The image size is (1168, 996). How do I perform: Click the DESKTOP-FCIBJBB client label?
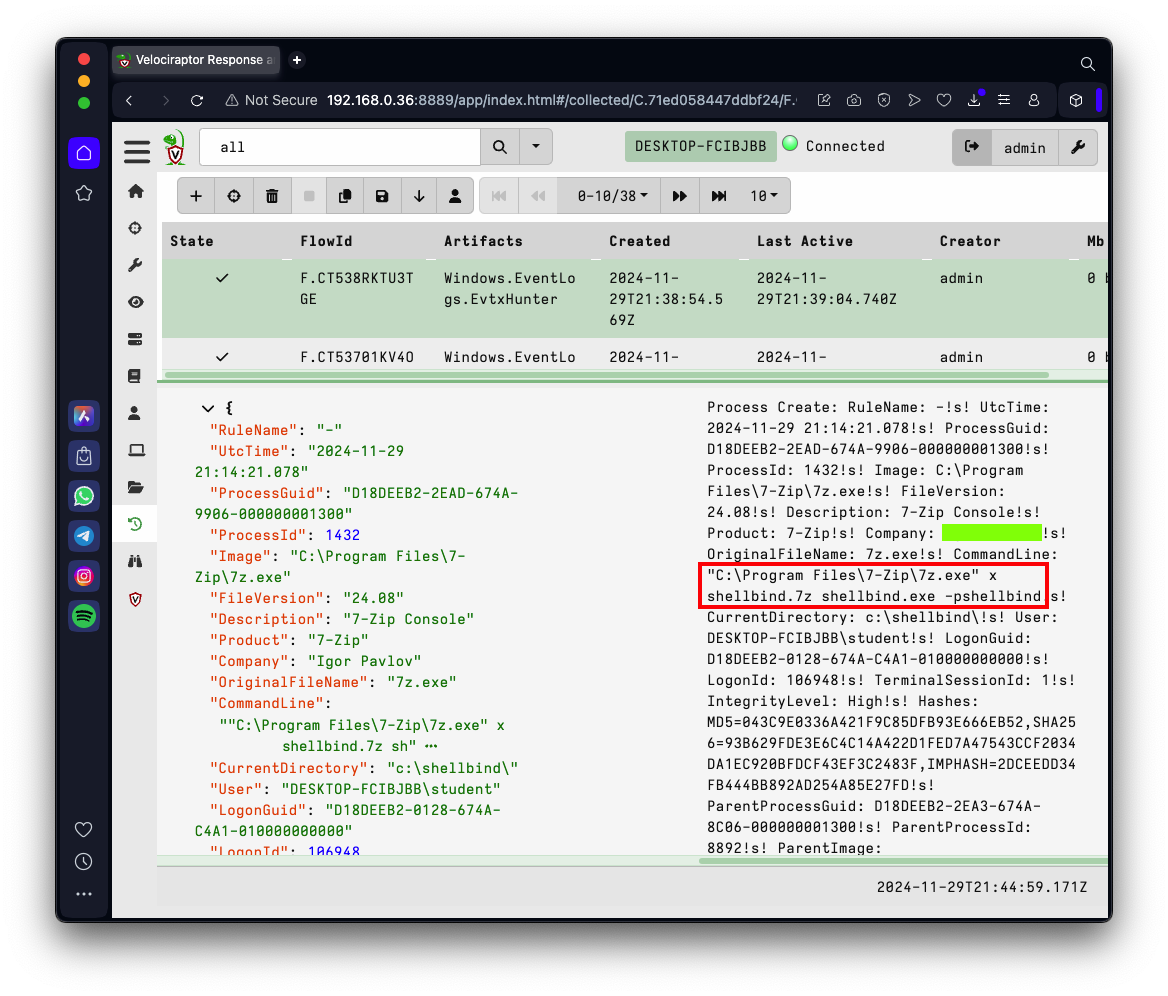pos(700,146)
